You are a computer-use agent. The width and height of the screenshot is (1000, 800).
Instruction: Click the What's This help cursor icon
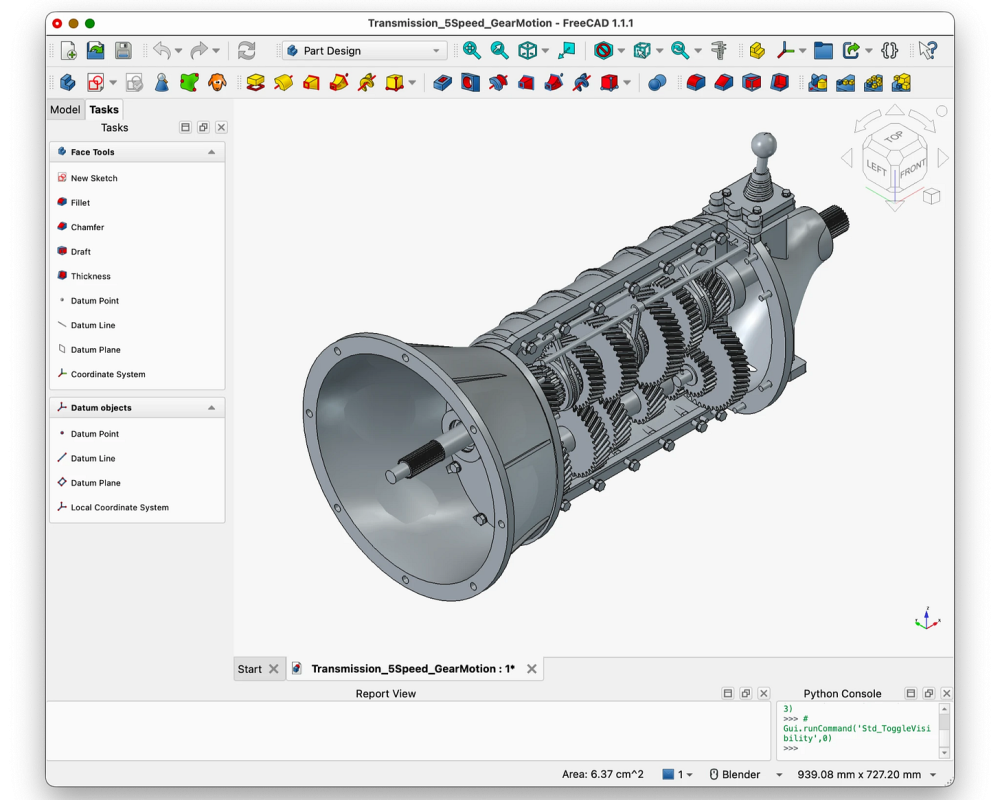[x=928, y=50]
